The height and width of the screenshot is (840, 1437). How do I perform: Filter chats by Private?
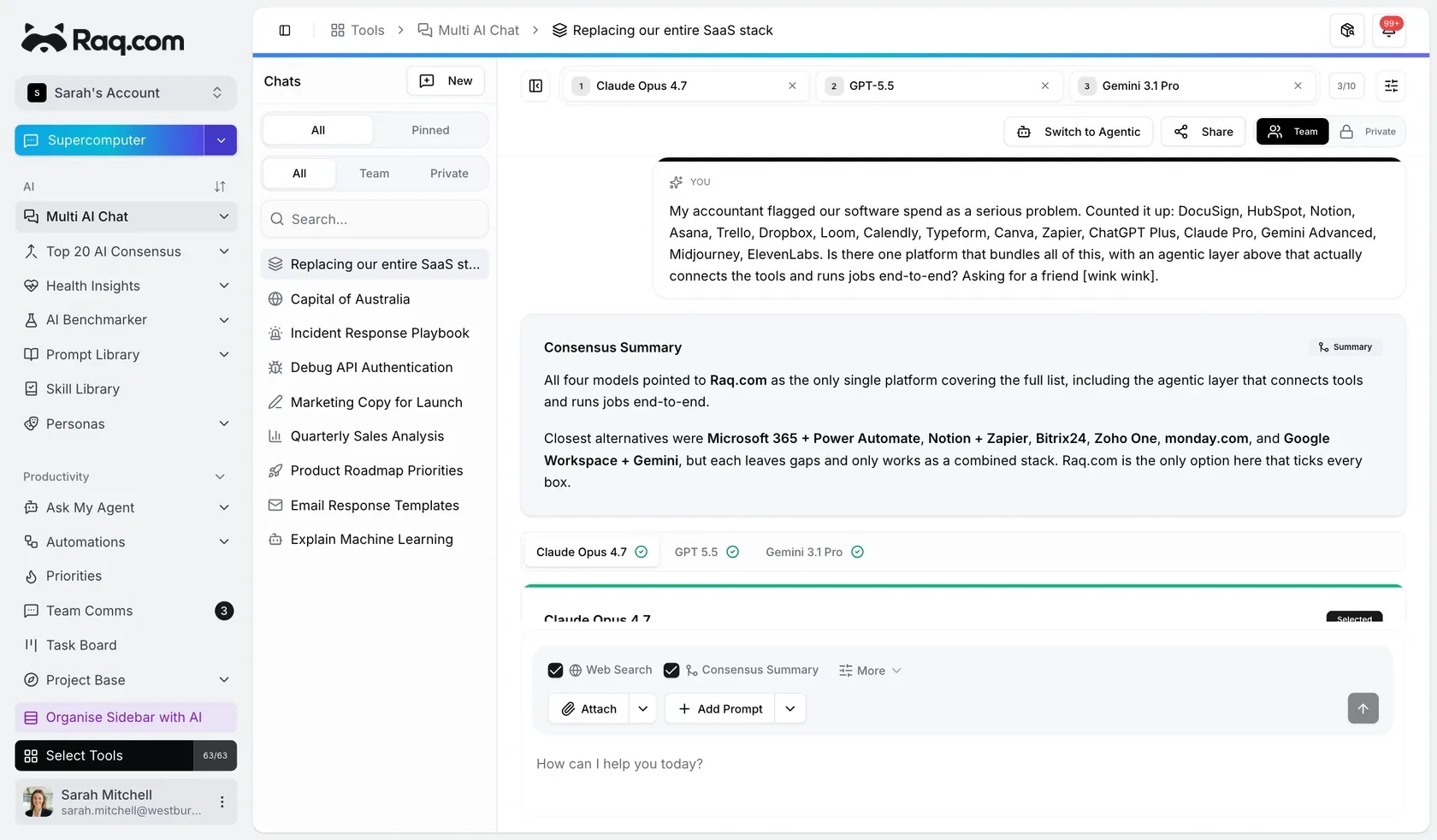[x=449, y=173]
